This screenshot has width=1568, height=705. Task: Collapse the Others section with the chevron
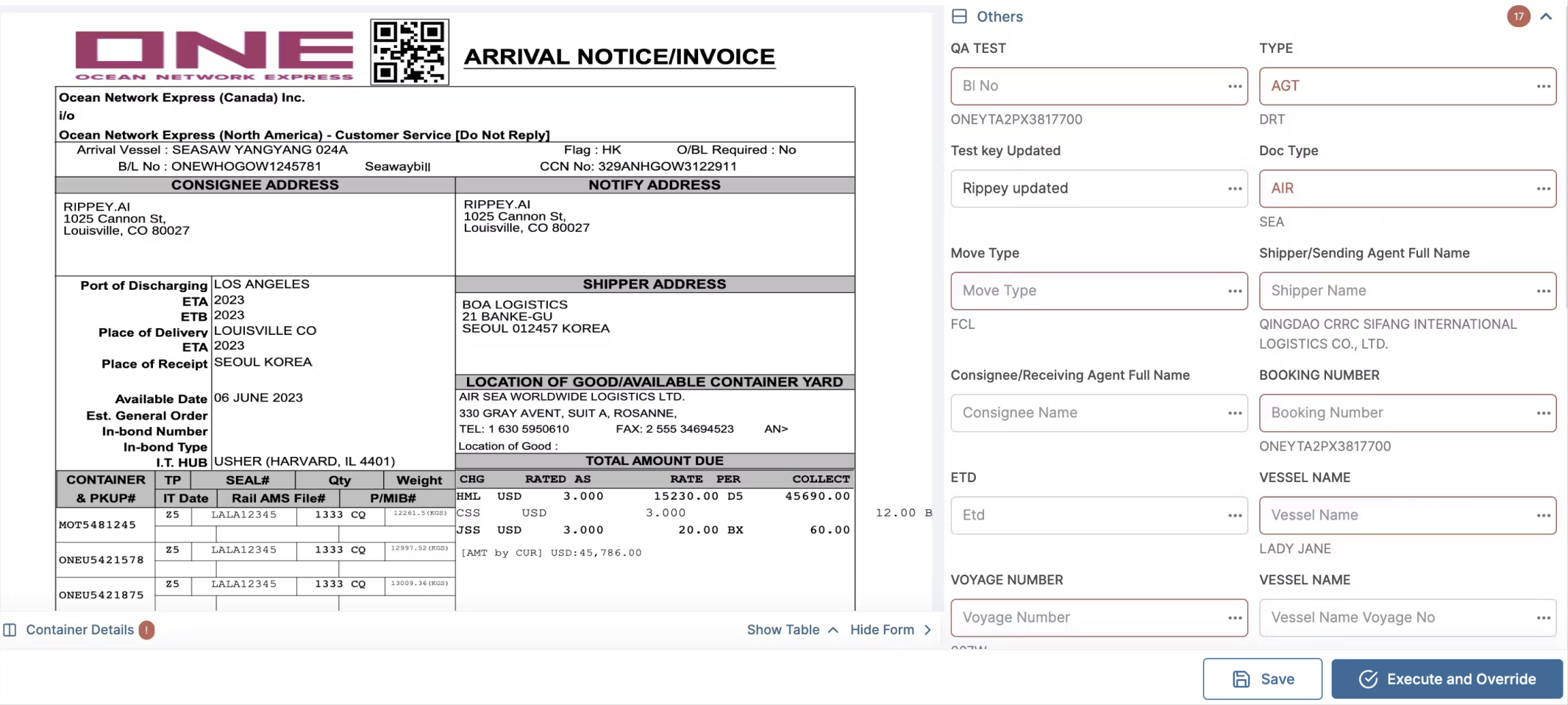(x=1546, y=16)
